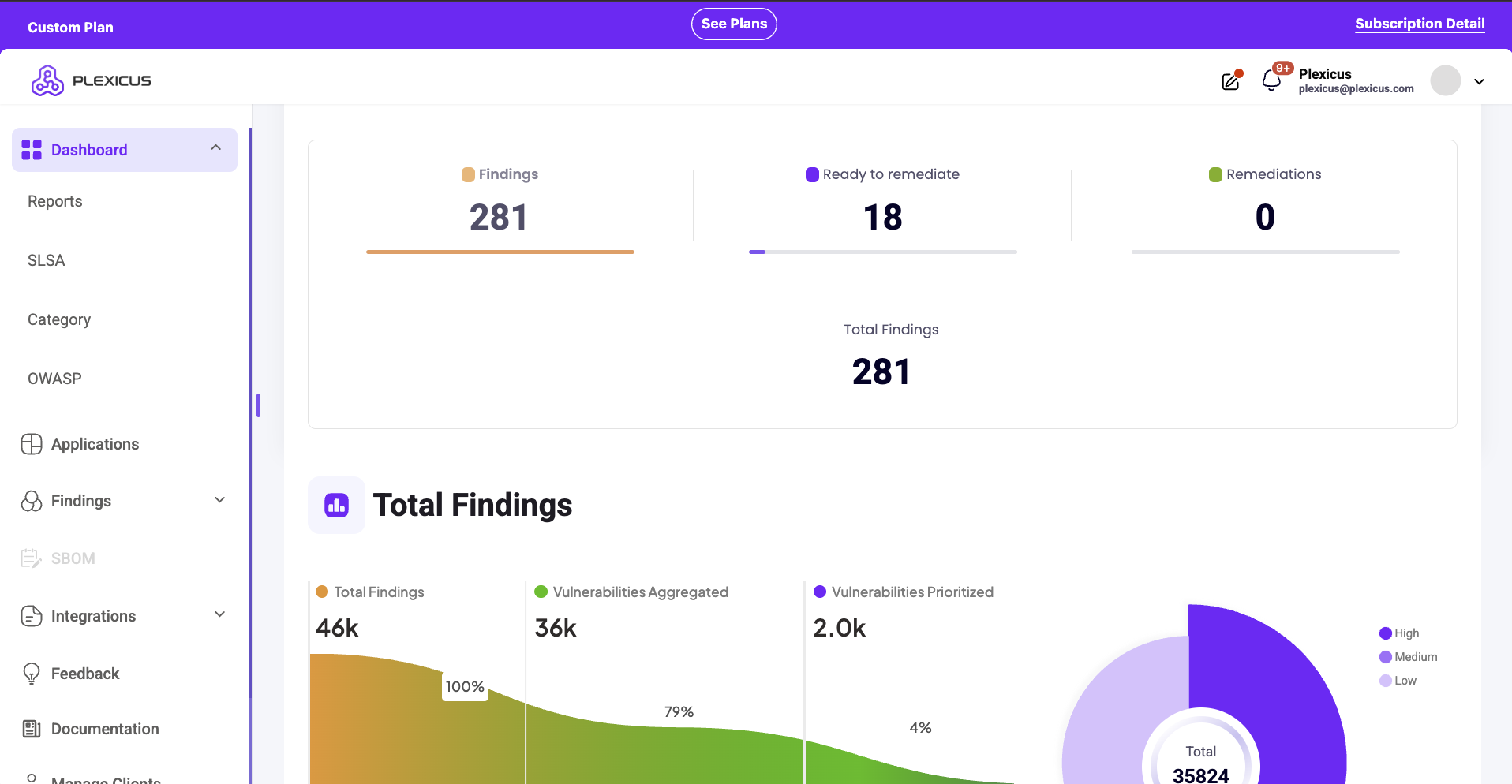The width and height of the screenshot is (1512, 784).
Task: Open the edit note icon in header
Action: (1231, 80)
